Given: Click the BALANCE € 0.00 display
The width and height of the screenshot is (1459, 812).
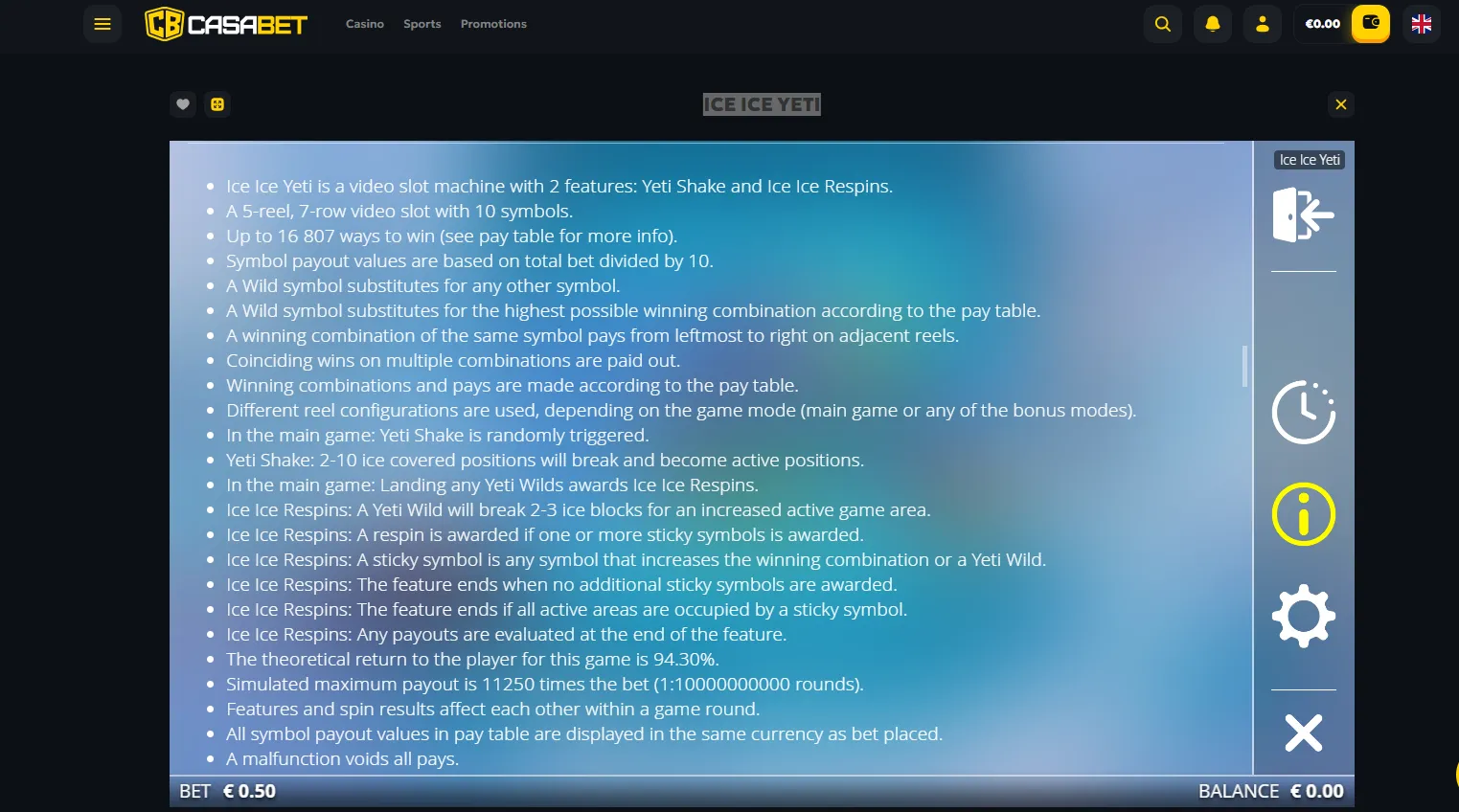Looking at the screenshot, I should [x=1271, y=791].
